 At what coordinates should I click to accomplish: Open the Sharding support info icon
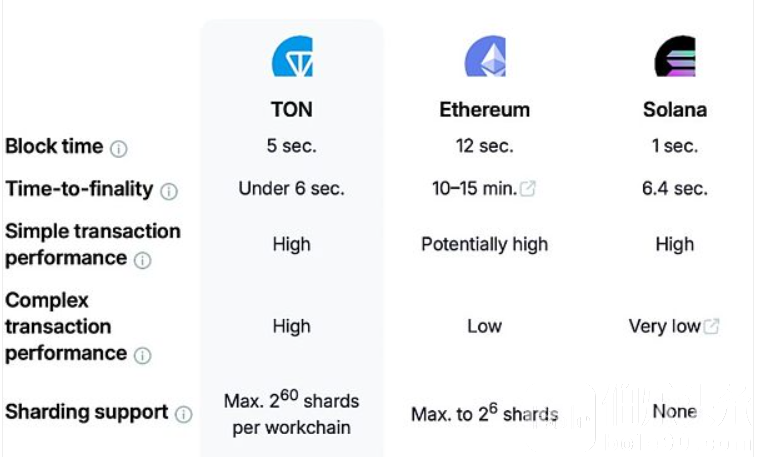coord(184,414)
